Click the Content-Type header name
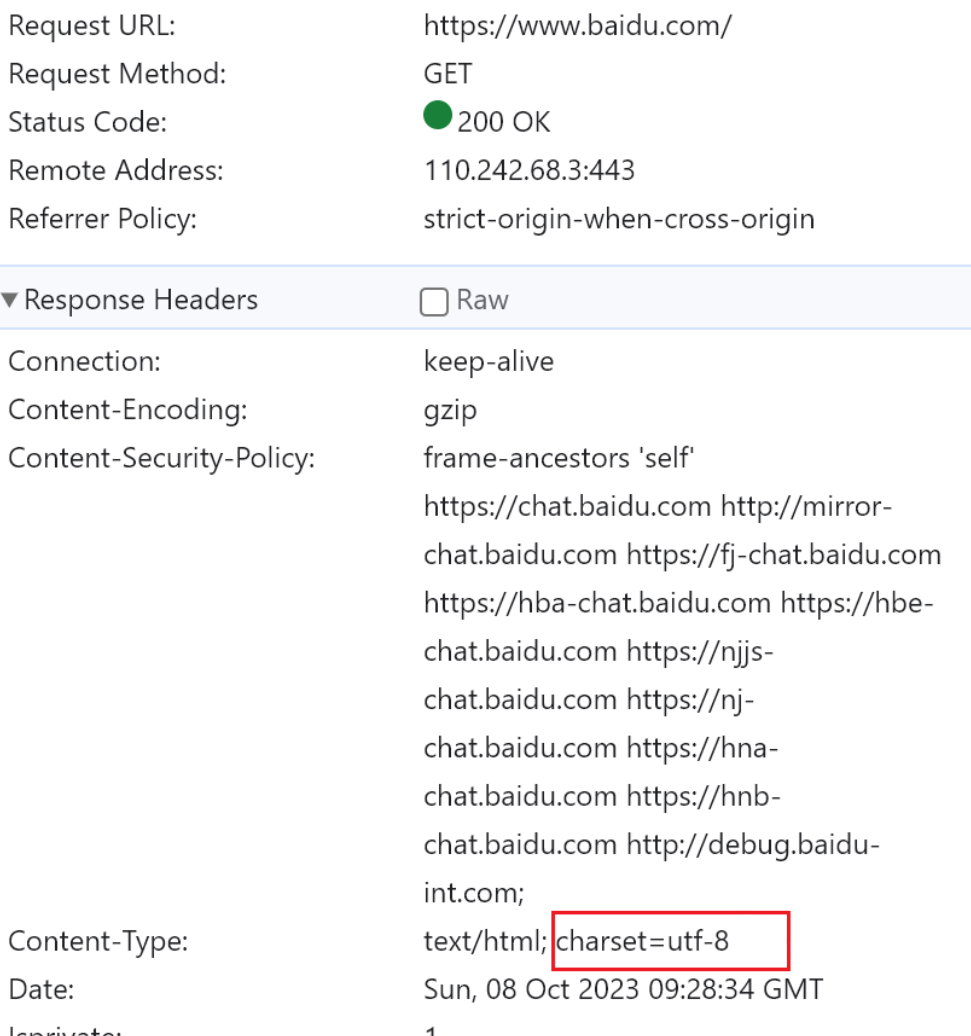971x1036 pixels. tap(98, 941)
